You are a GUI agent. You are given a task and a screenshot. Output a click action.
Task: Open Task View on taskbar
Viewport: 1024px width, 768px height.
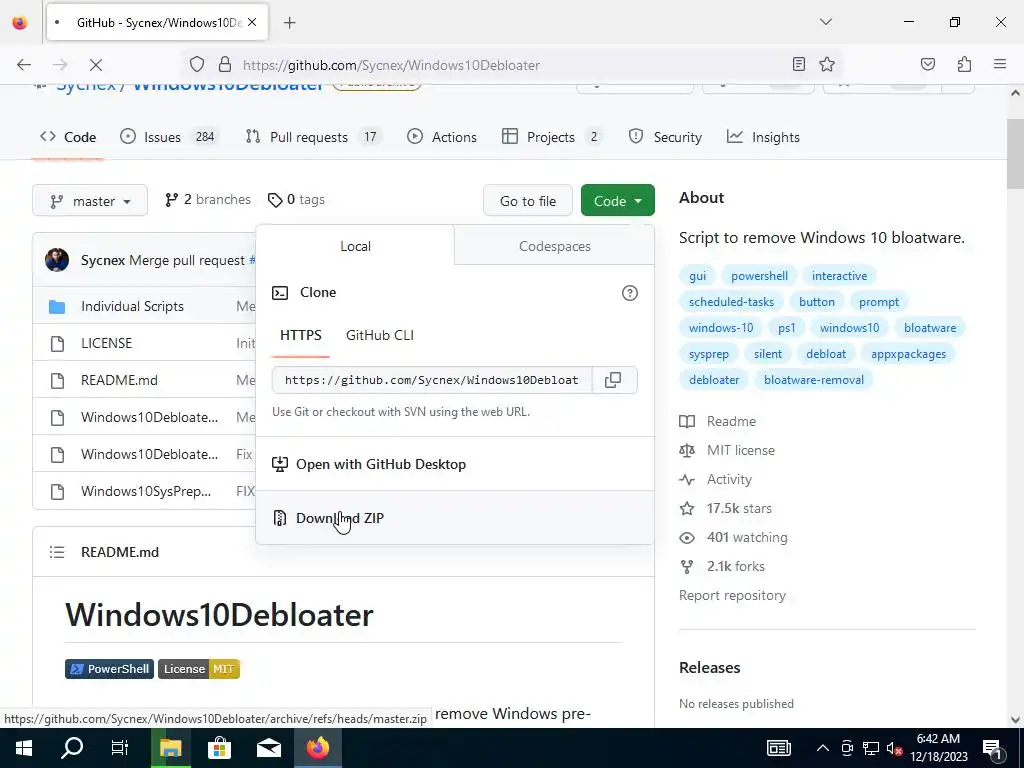(120, 748)
